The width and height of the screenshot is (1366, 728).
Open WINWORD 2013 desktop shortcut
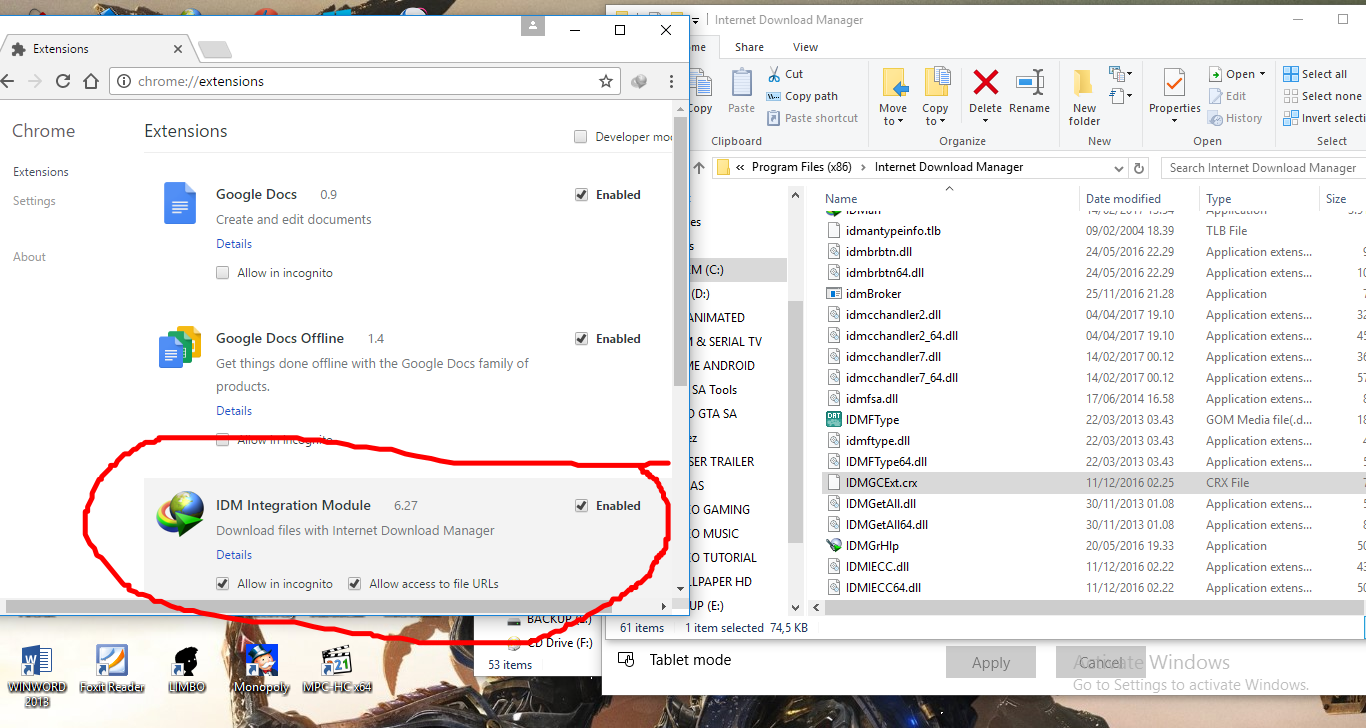coord(37,675)
